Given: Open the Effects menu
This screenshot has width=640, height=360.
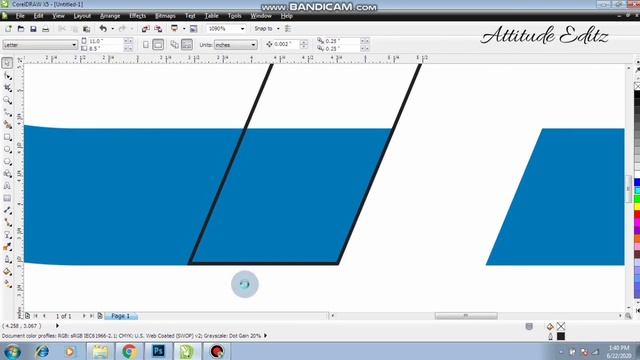Looking at the screenshot, I should [138, 16].
